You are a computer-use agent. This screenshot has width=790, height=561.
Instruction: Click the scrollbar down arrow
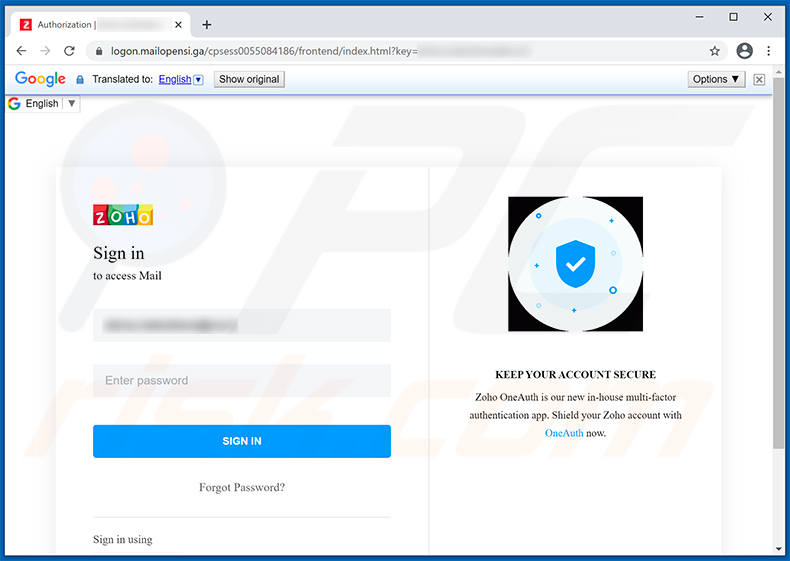pyautogui.click(x=779, y=549)
